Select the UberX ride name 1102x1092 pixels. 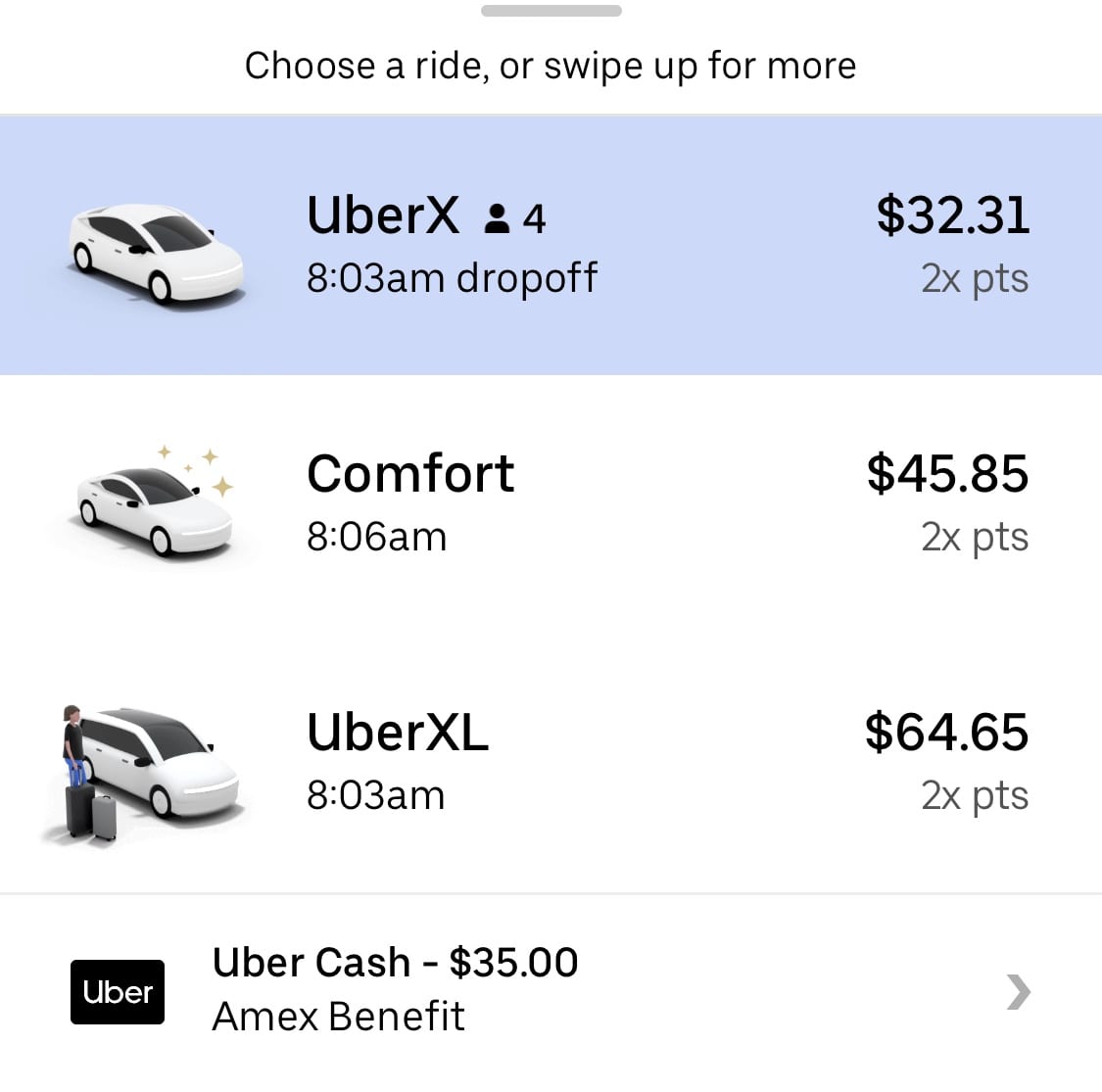[x=383, y=215]
